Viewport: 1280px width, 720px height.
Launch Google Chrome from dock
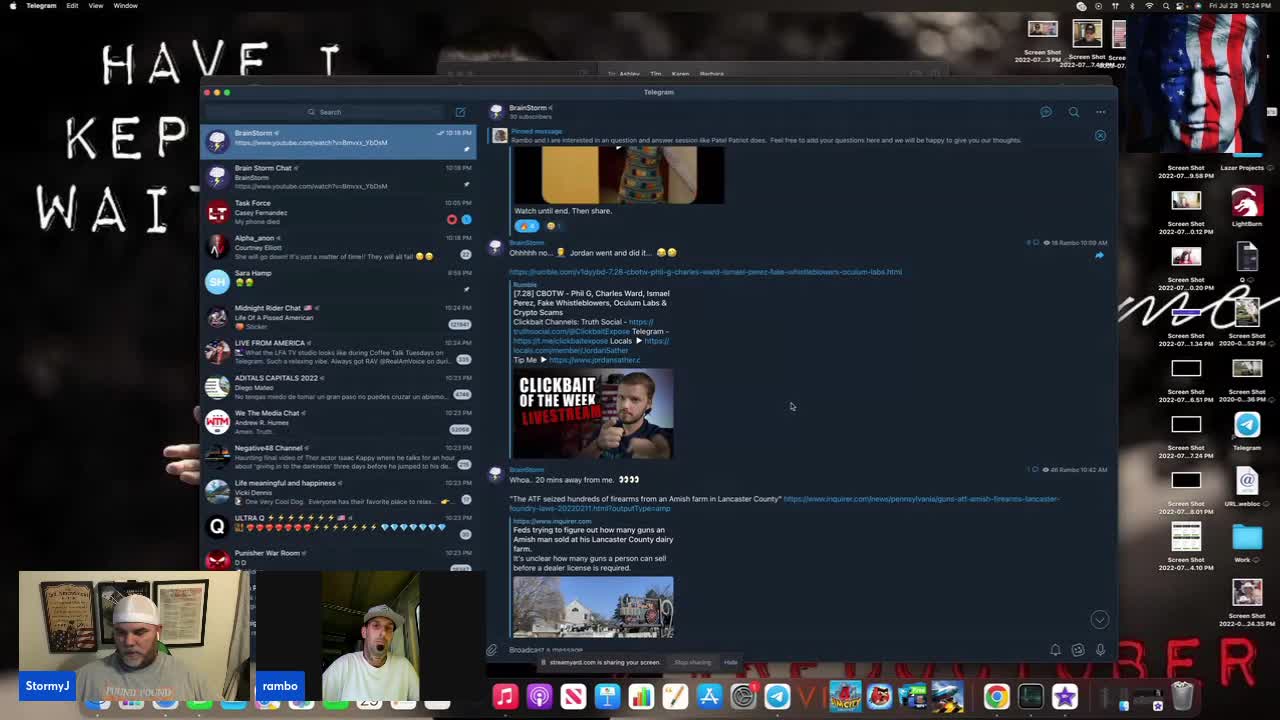[x=996, y=697]
